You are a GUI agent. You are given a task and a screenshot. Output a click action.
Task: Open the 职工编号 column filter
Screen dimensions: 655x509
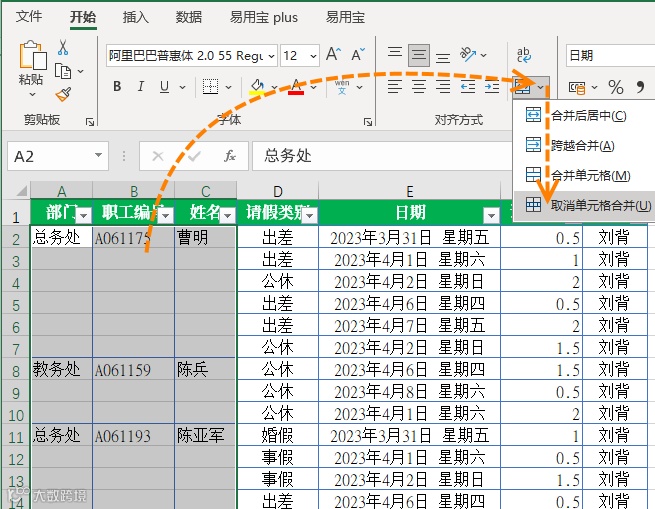tap(166, 216)
